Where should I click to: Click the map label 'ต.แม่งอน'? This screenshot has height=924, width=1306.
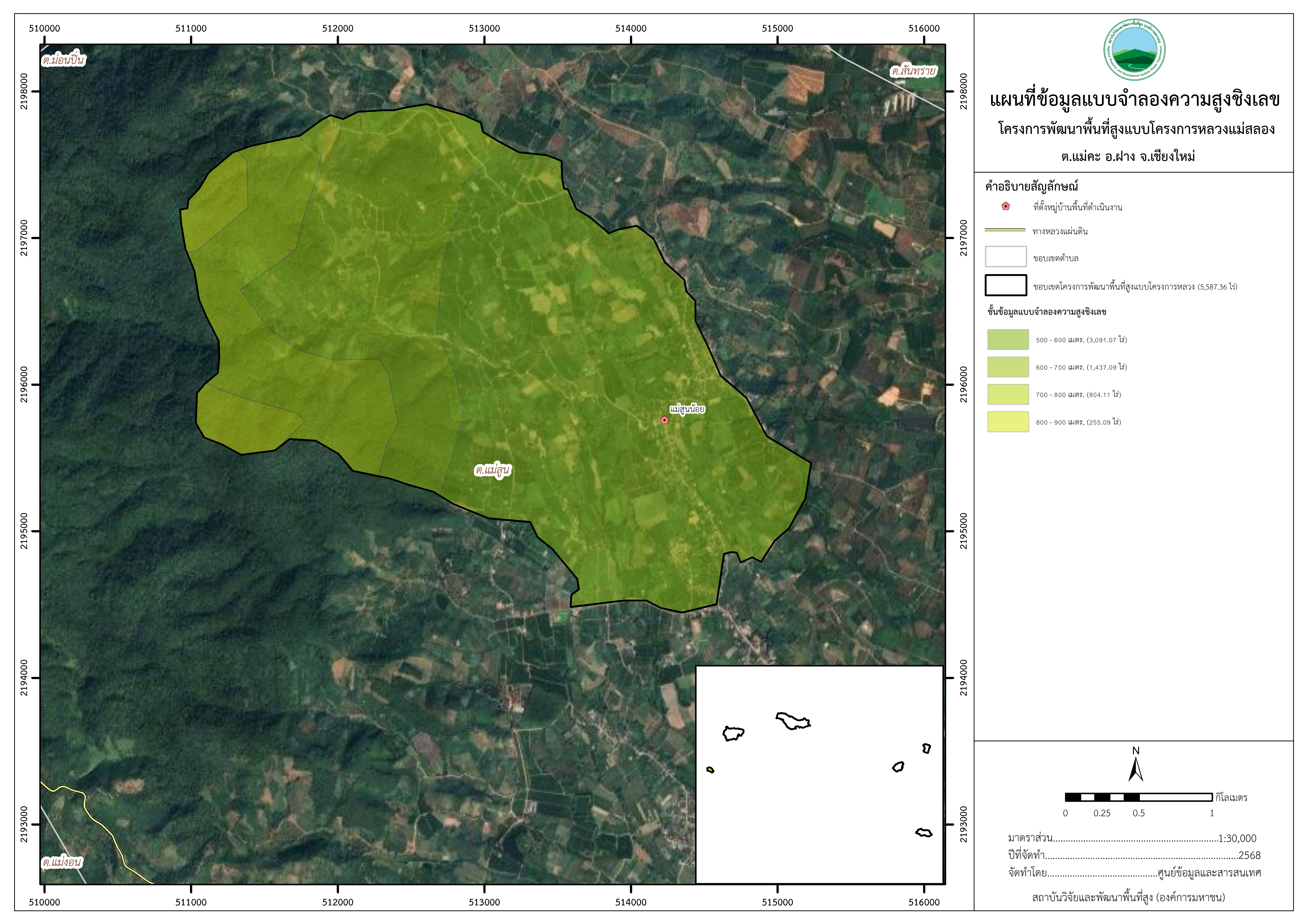62,862
